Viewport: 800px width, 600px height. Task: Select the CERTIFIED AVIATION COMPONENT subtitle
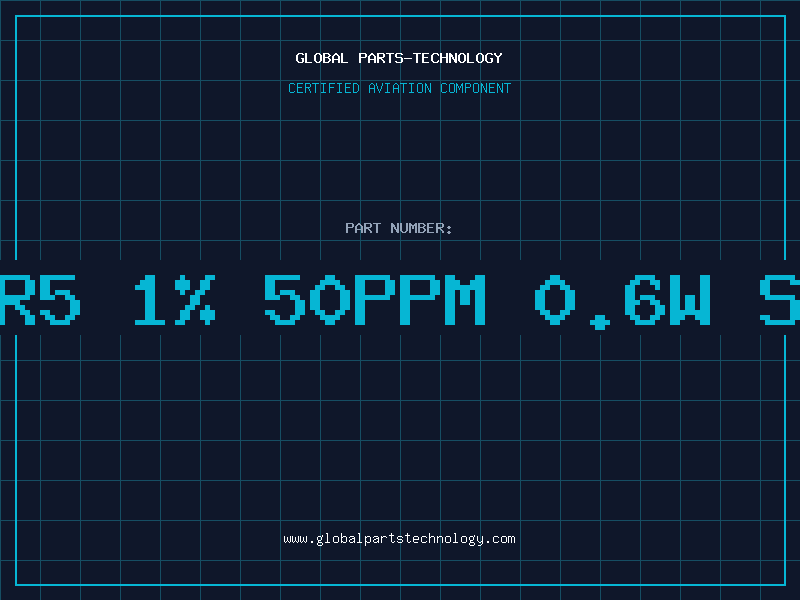(399, 88)
